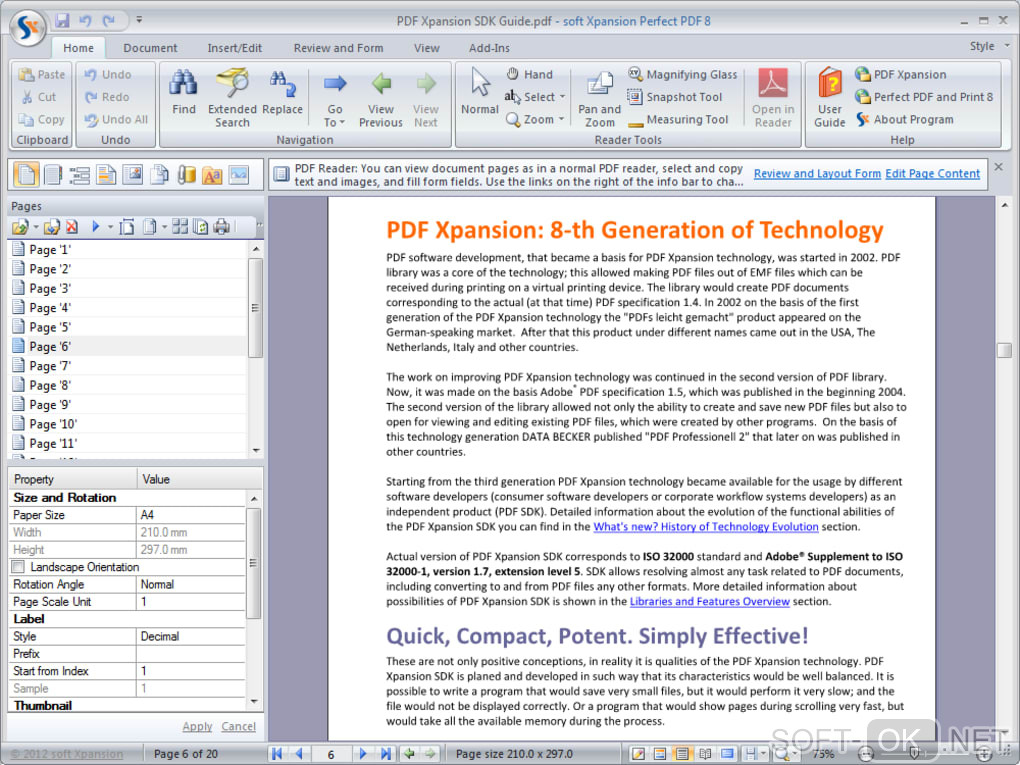
Task: Expand the Pages toolbar overflow chevron
Action: [x=259, y=226]
